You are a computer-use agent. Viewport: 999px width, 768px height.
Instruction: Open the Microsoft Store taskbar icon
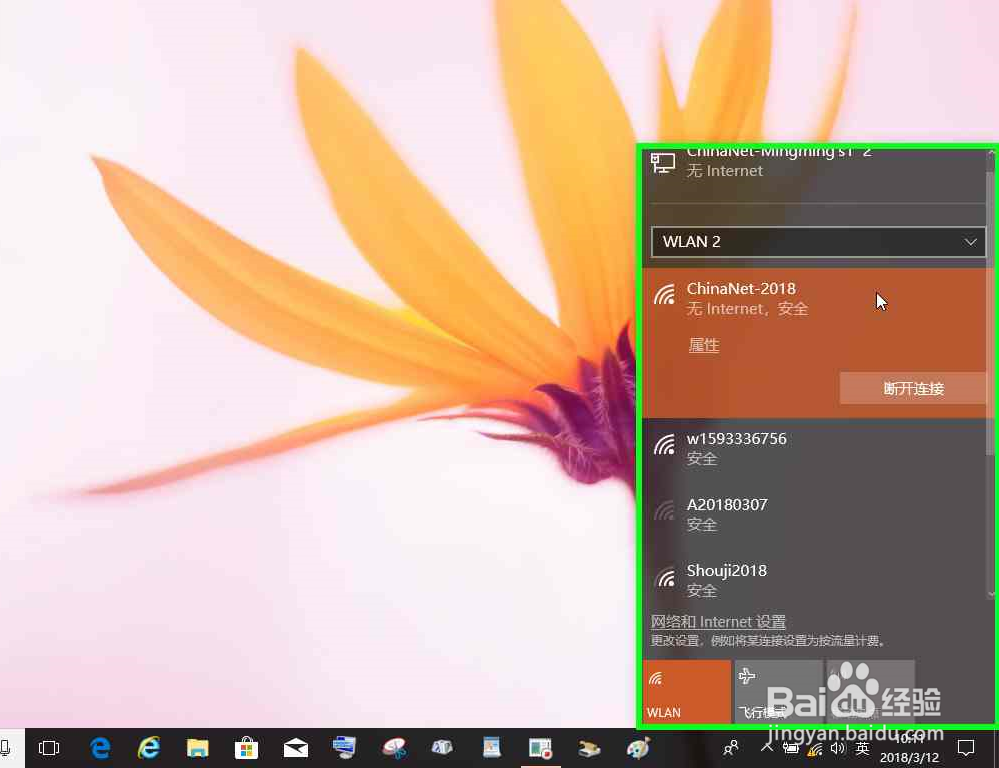[x=246, y=748]
